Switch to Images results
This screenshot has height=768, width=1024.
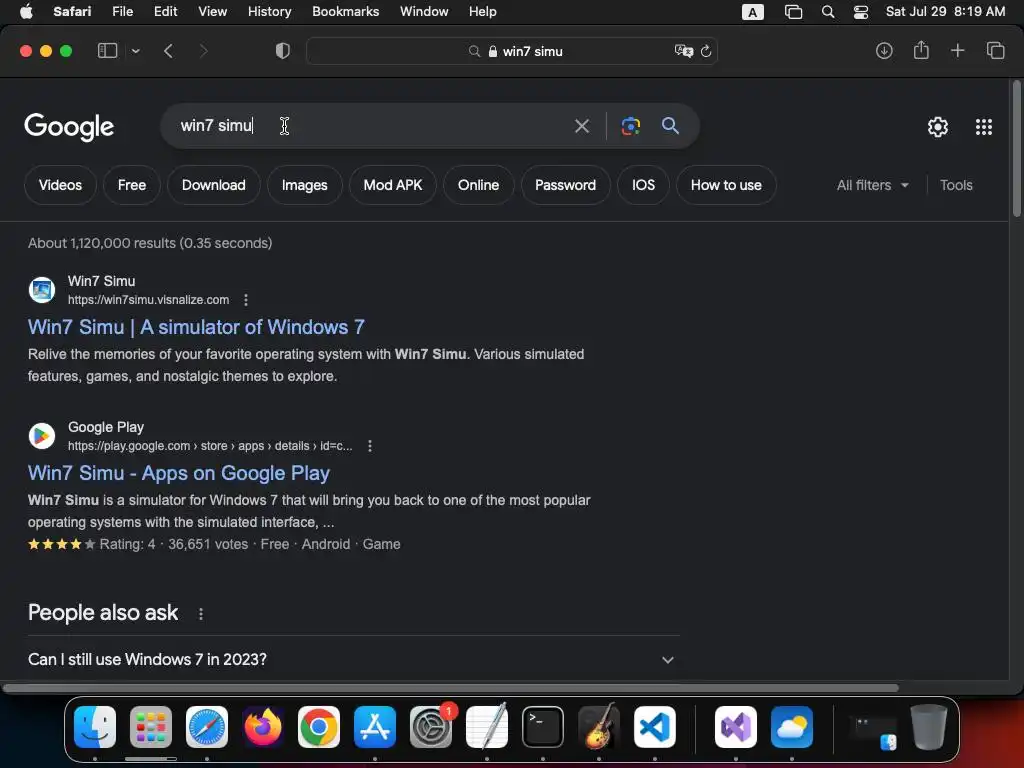click(x=304, y=185)
